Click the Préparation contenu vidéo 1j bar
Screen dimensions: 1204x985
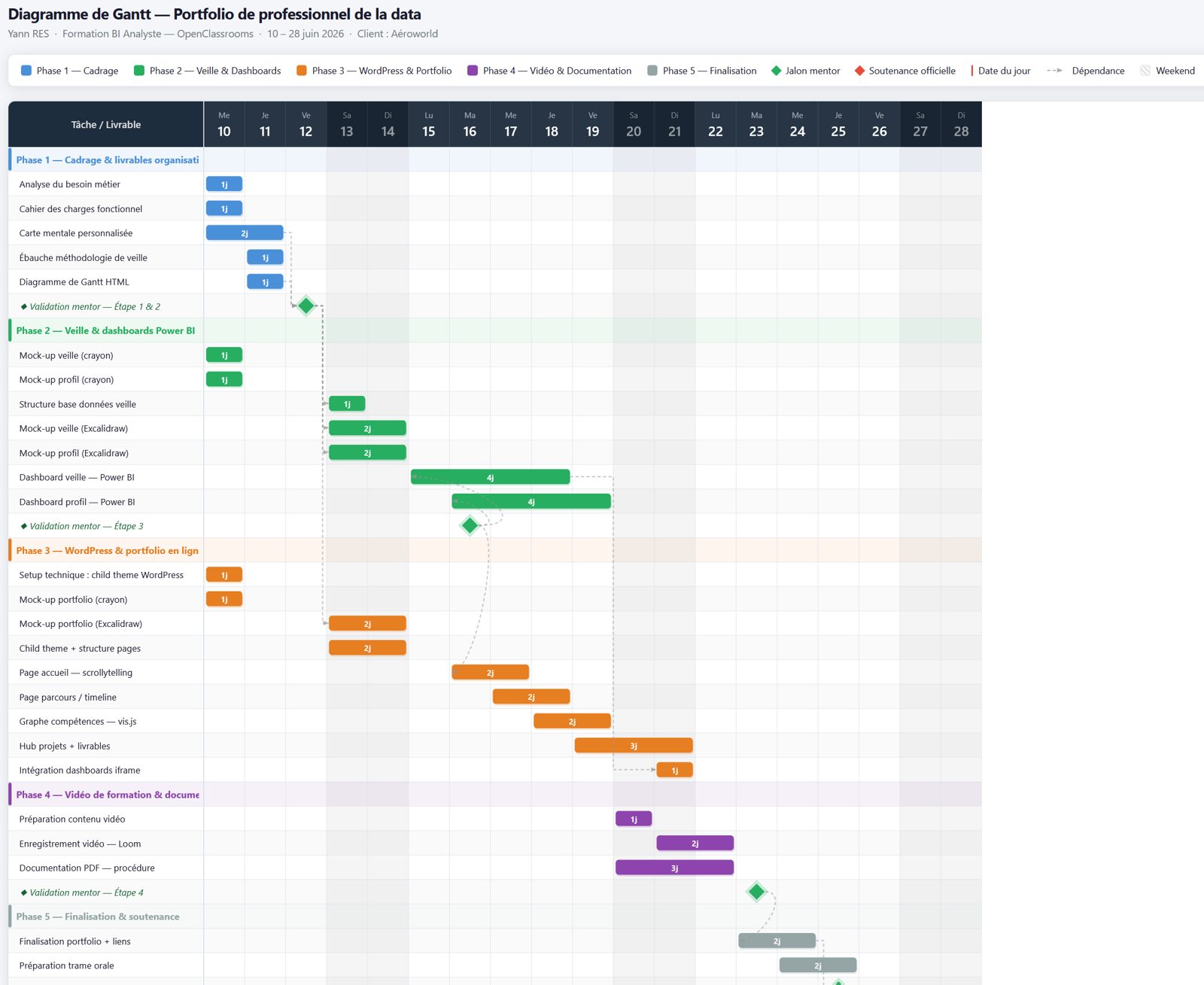point(634,819)
